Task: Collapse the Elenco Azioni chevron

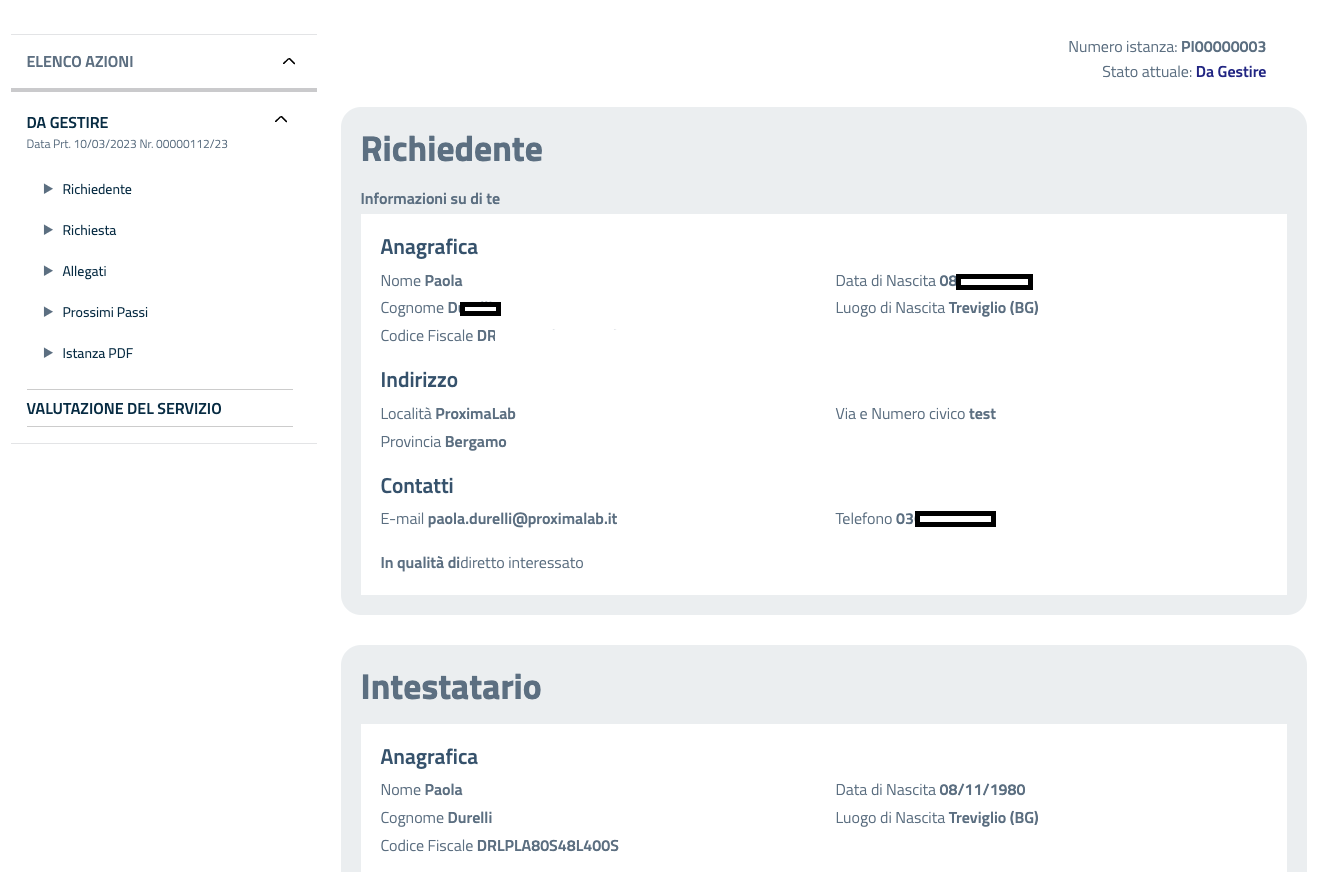Action: pyautogui.click(x=289, y=62)
